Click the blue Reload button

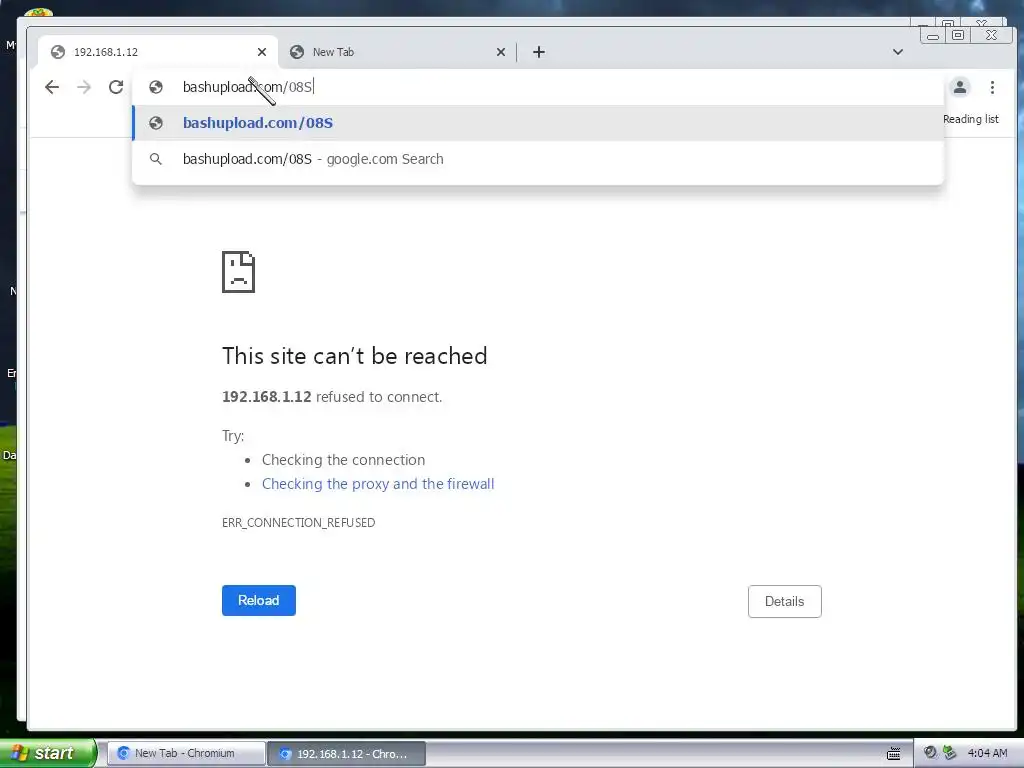click(259, 600)
